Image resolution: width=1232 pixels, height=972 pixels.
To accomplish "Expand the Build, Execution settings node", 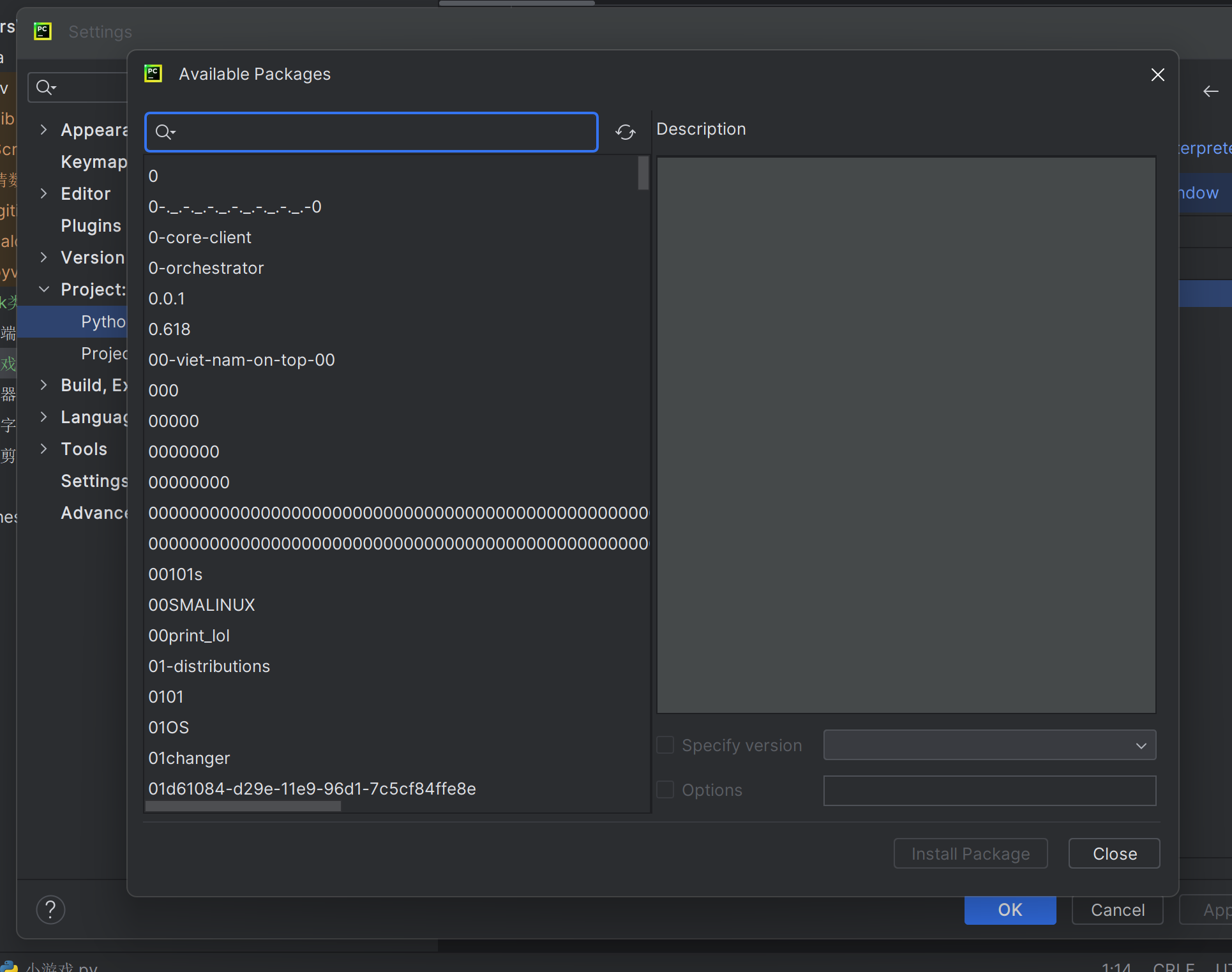I will coord(43,385).
